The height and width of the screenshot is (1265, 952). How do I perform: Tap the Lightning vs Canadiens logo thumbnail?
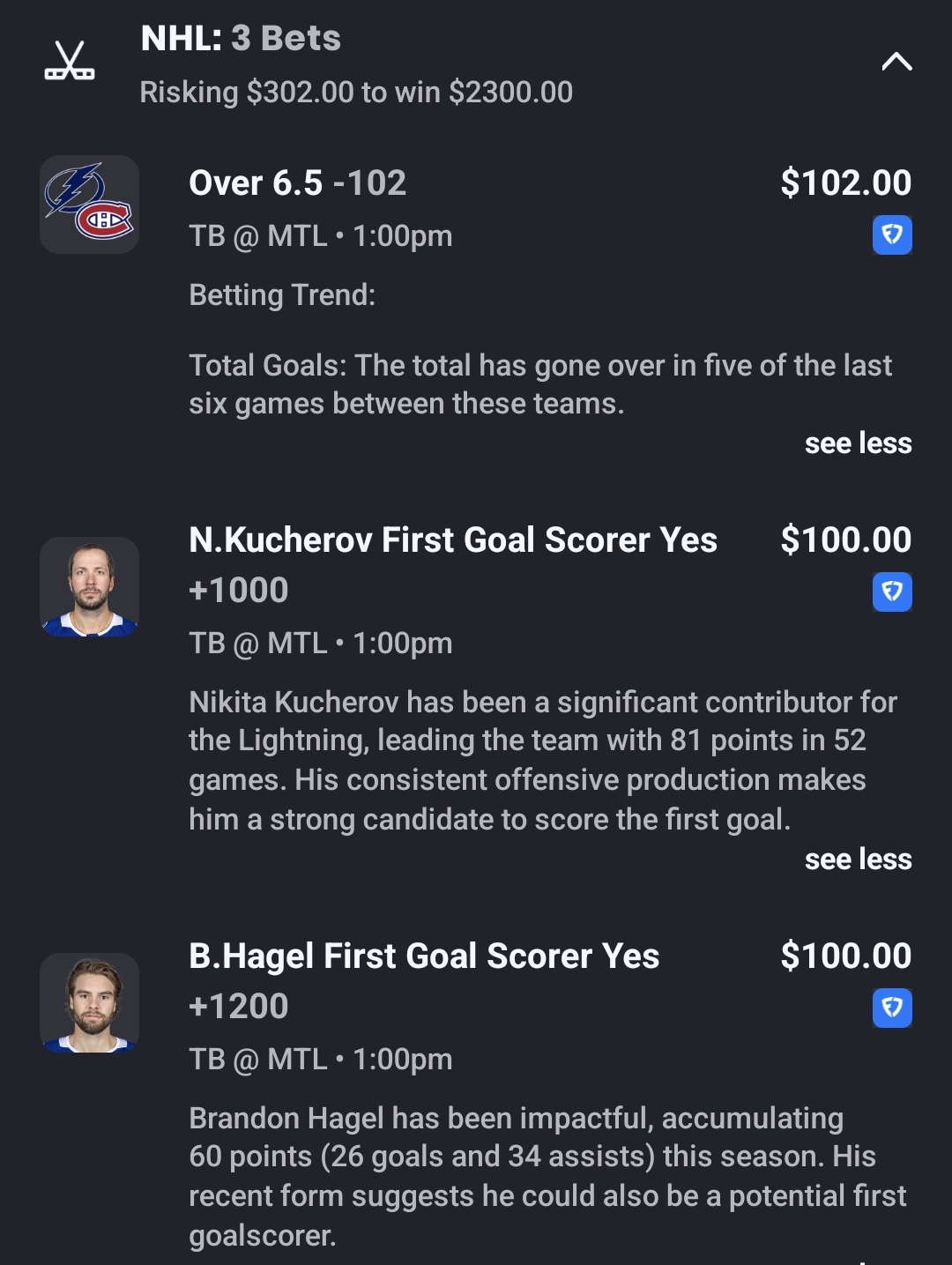click(x=89, y=205)
